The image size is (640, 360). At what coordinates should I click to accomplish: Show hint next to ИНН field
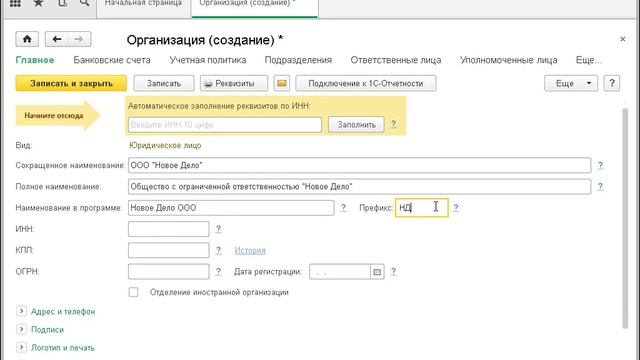(218, 229)
